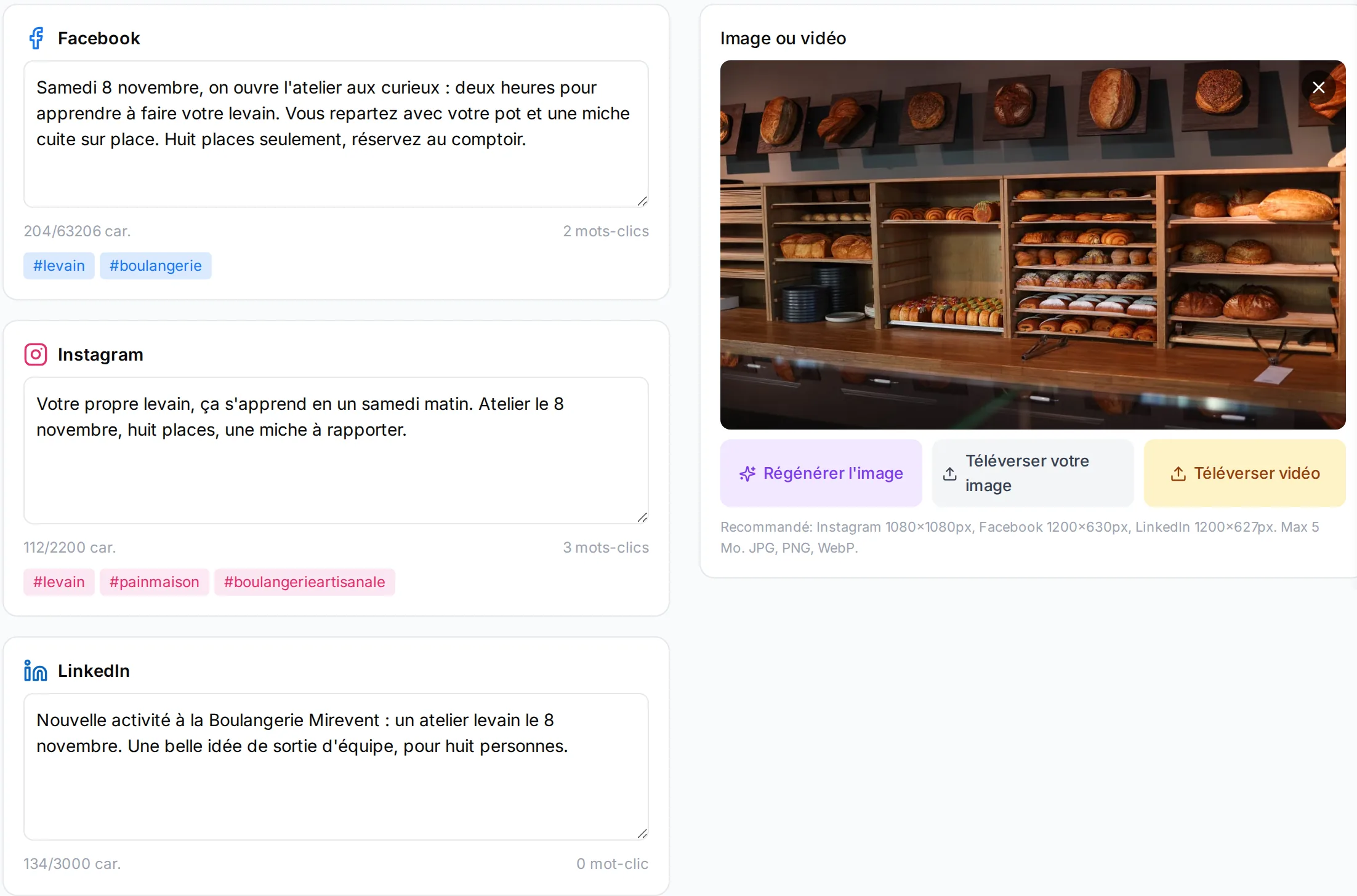This screenshot has height=896, width=1357.
Task: Select the #painmaison hashtag chip
Action: coord(155,582)
